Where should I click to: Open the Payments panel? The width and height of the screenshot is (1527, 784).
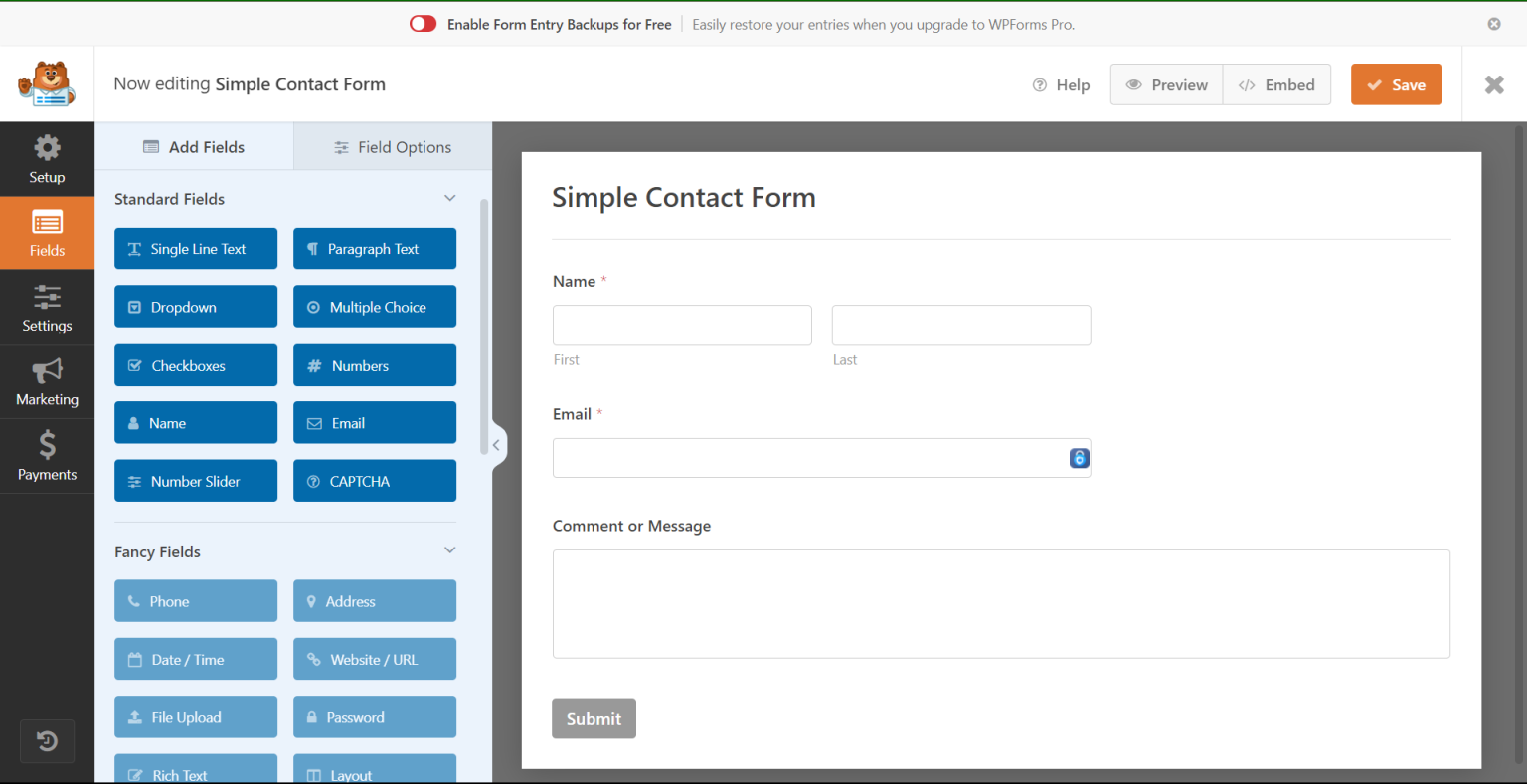[47, 456]
